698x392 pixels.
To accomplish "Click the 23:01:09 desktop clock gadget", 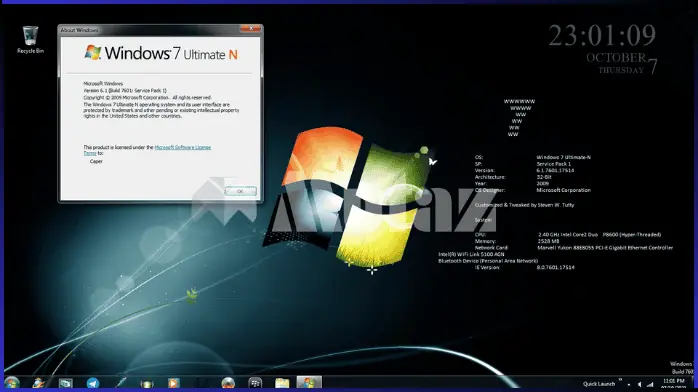I will [x=602, y=36].
